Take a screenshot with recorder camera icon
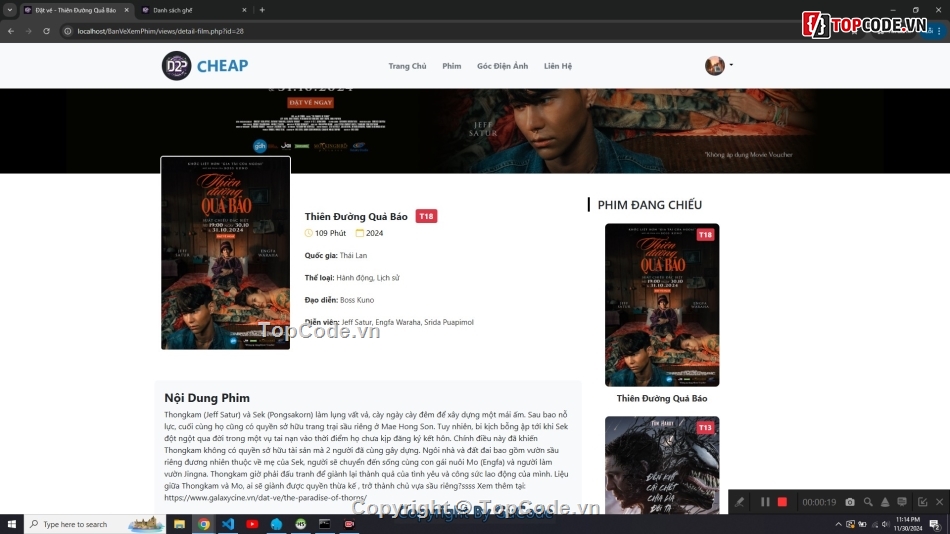The height and width of the screenshot is (534, 950). pyautogui.click(x=850, y=502)
